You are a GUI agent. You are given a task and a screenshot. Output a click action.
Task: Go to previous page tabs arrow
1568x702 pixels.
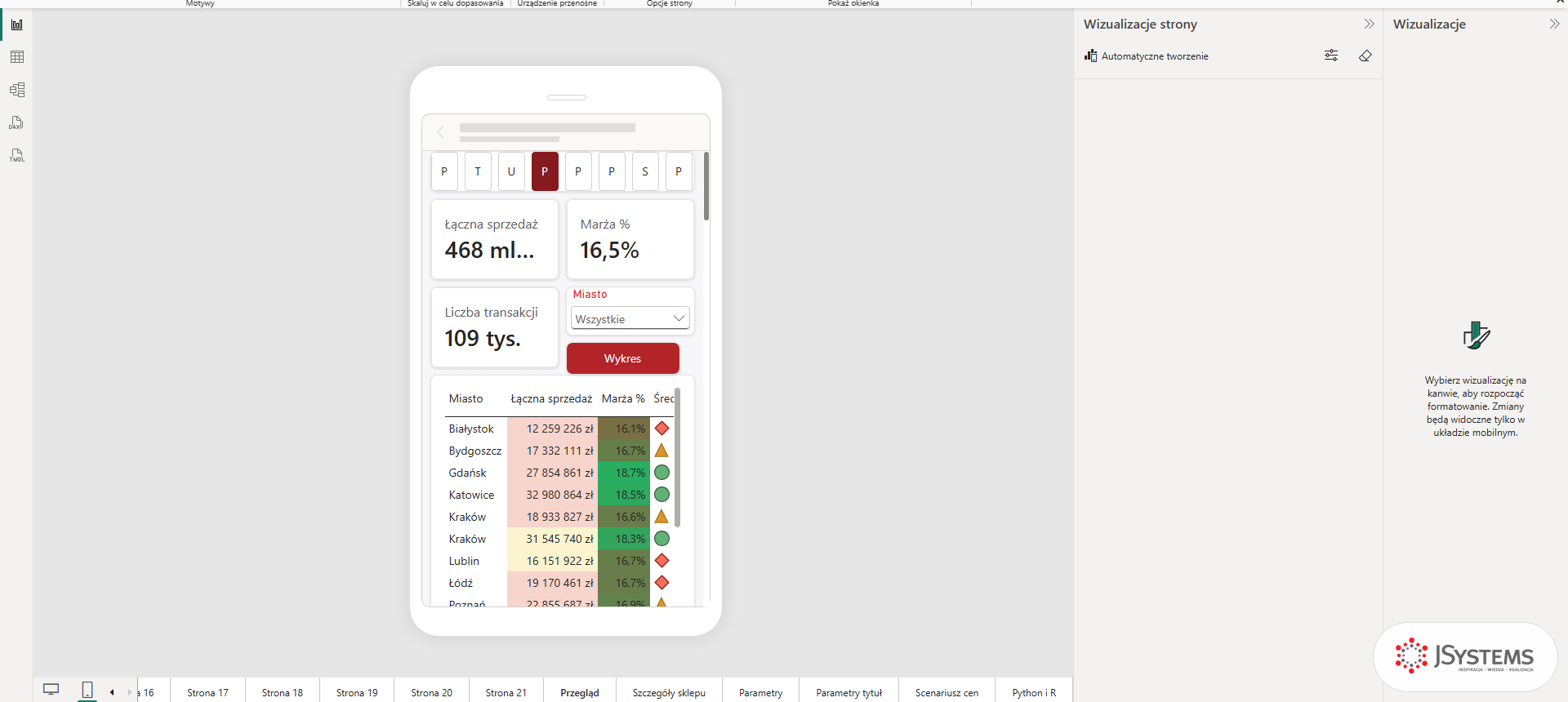(112, 692)
